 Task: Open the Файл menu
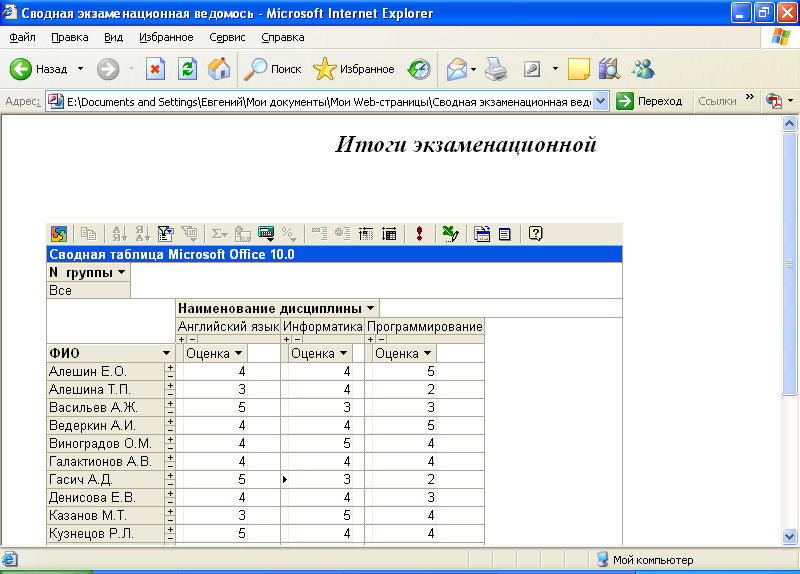pyautogui.click(x=22, y=37)
